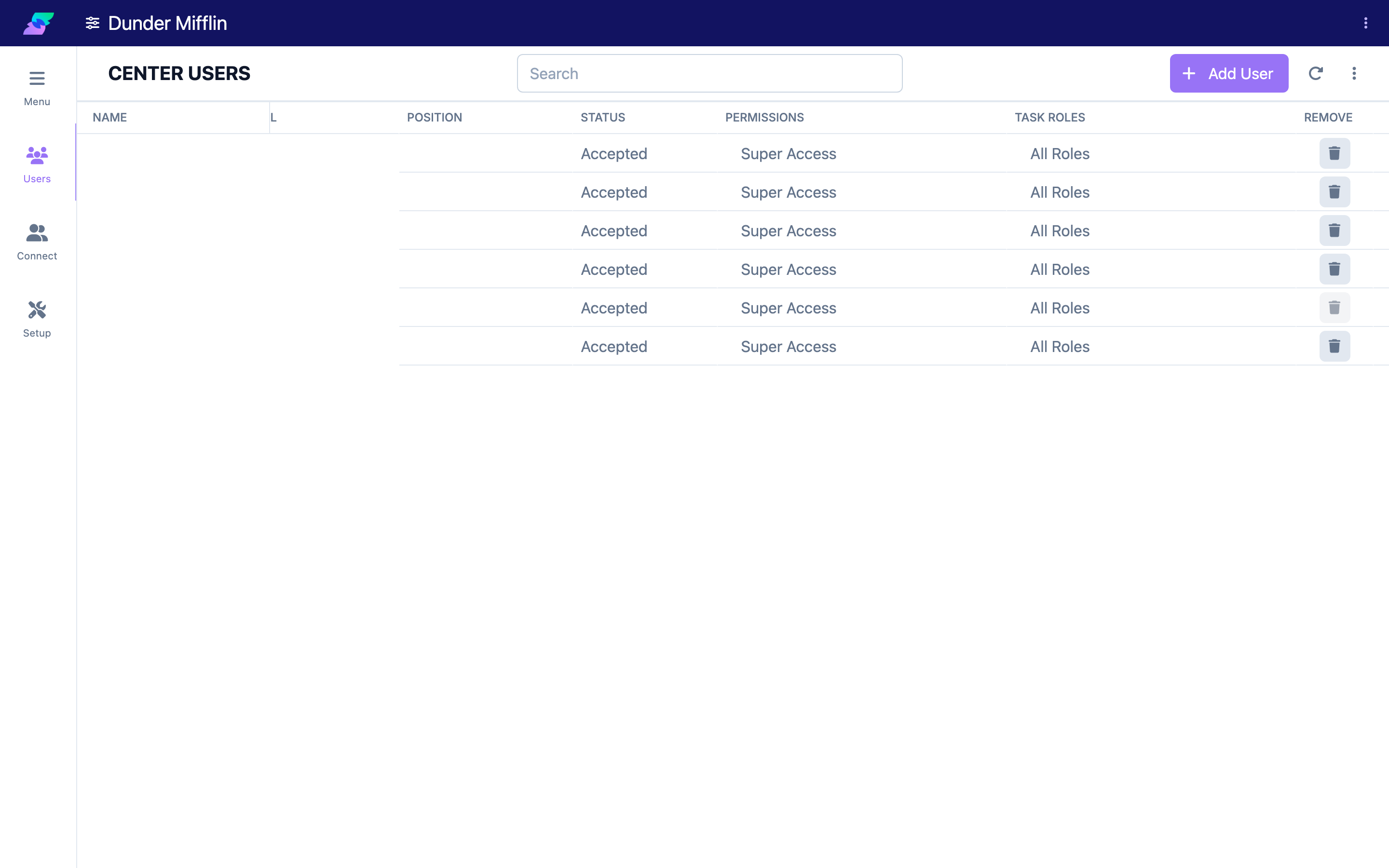
Task: Open the Center Users more options menu
Action: click(x=1354, y=73)
